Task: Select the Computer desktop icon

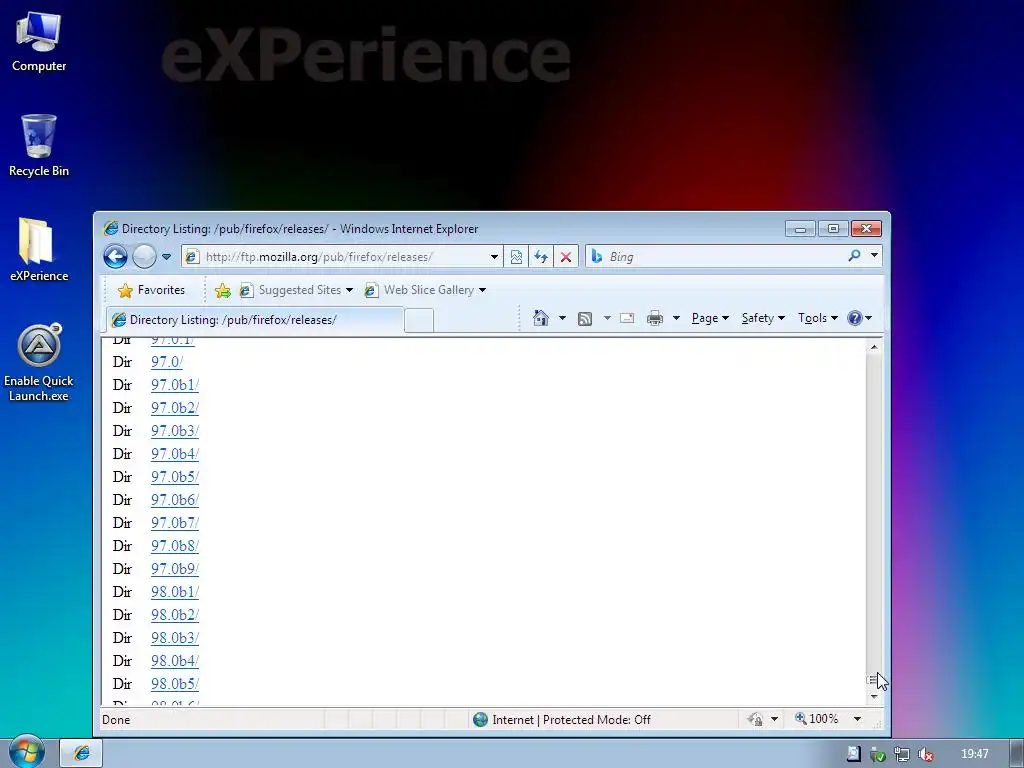Action: (39, 42)
